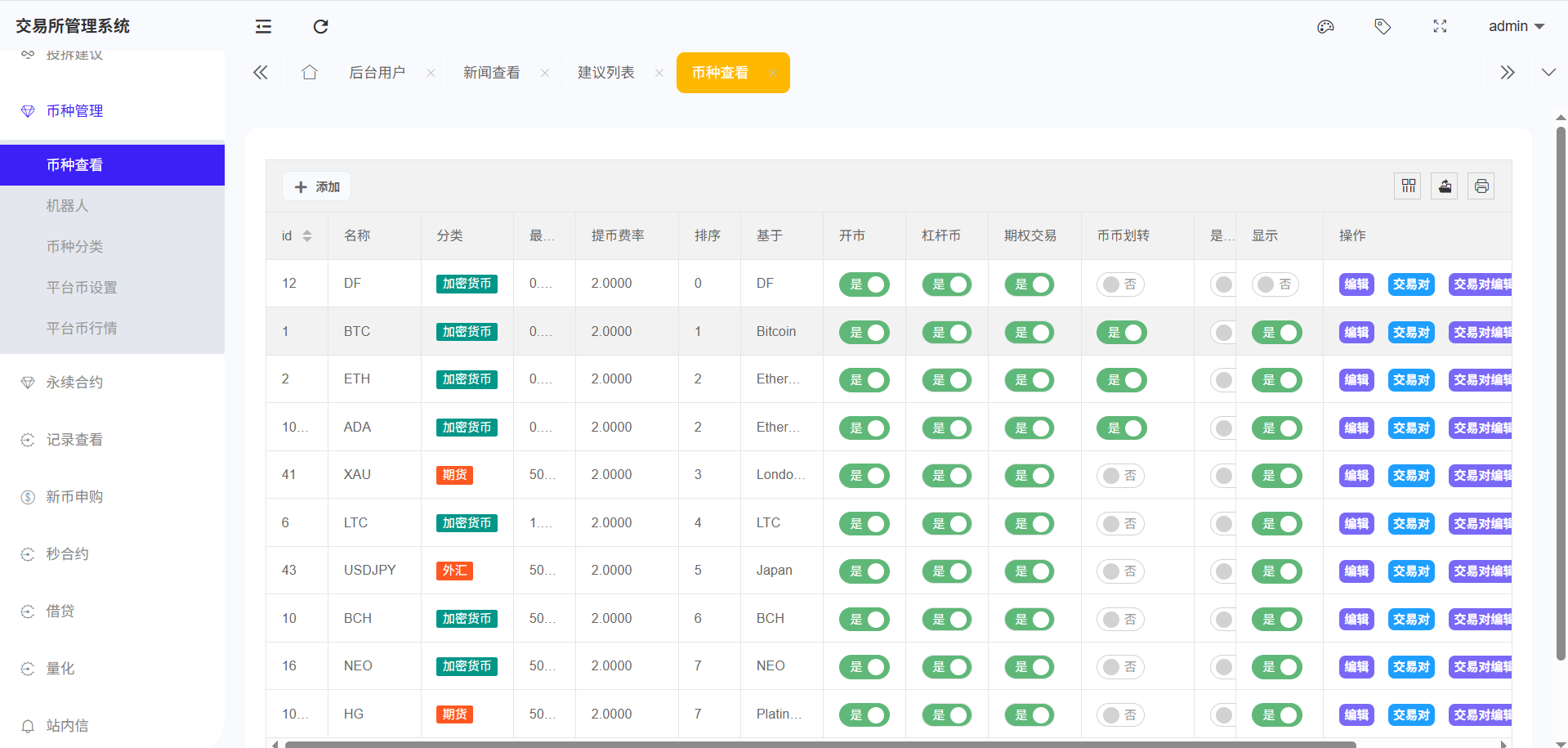The width and height of the screenshot is (1568, 748).
Task: Click the refresh page icon
Action: click(320, 27)
